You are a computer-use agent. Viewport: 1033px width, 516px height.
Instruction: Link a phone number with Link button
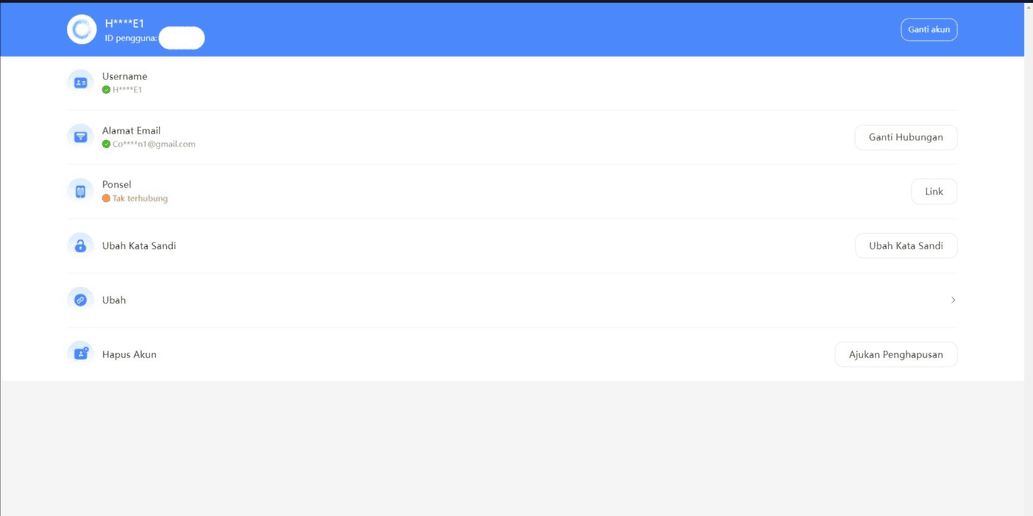934,192
